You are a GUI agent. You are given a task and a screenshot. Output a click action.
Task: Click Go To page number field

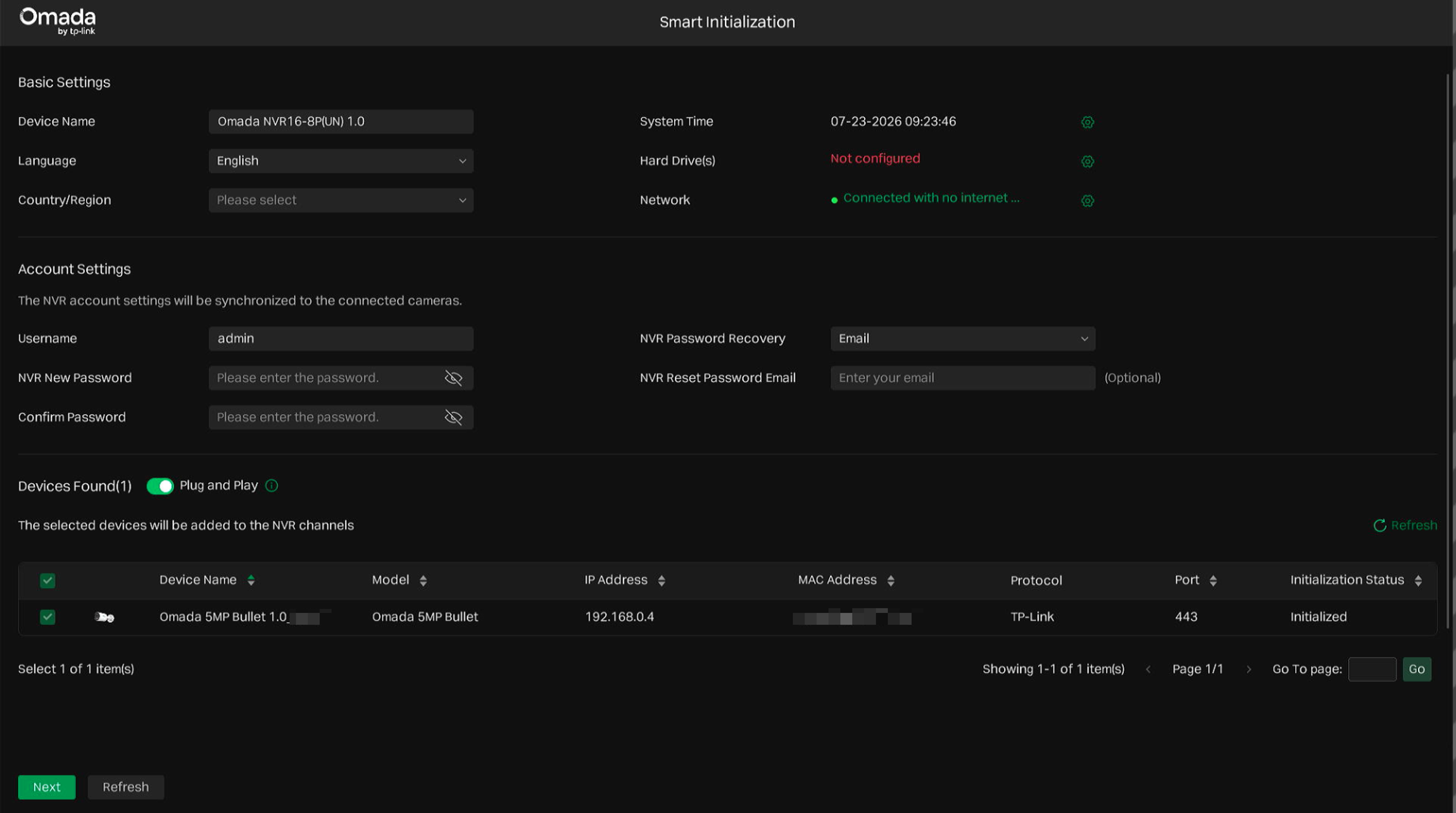(1372, 669)
